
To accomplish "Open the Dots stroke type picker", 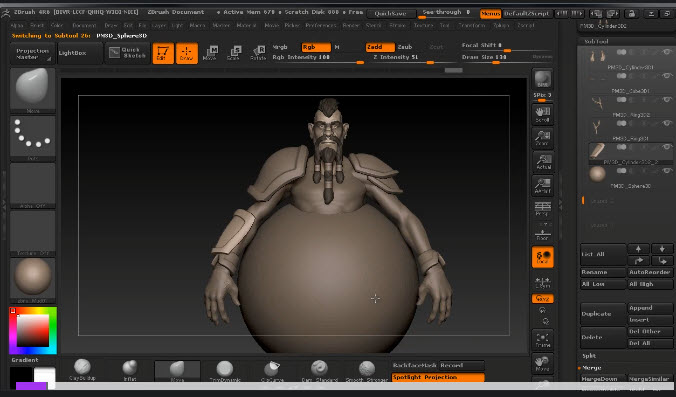I will point(33,138).
